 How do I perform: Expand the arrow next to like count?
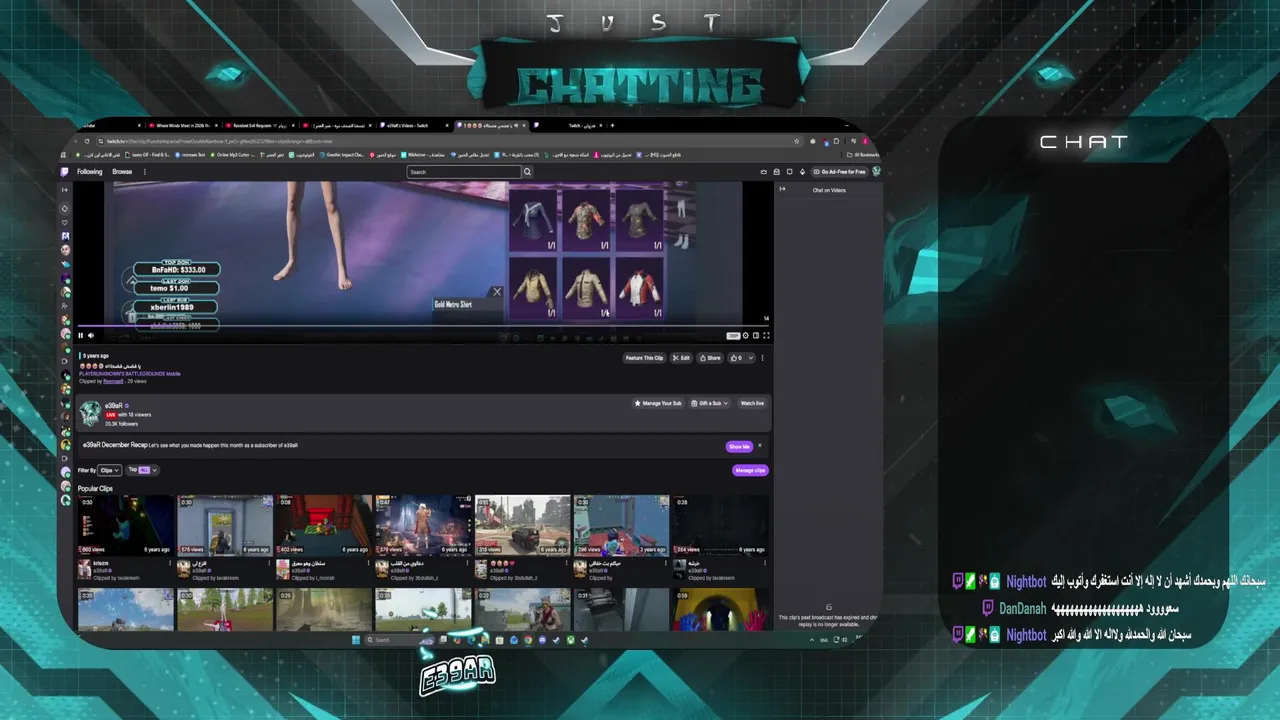coord(750,358)
